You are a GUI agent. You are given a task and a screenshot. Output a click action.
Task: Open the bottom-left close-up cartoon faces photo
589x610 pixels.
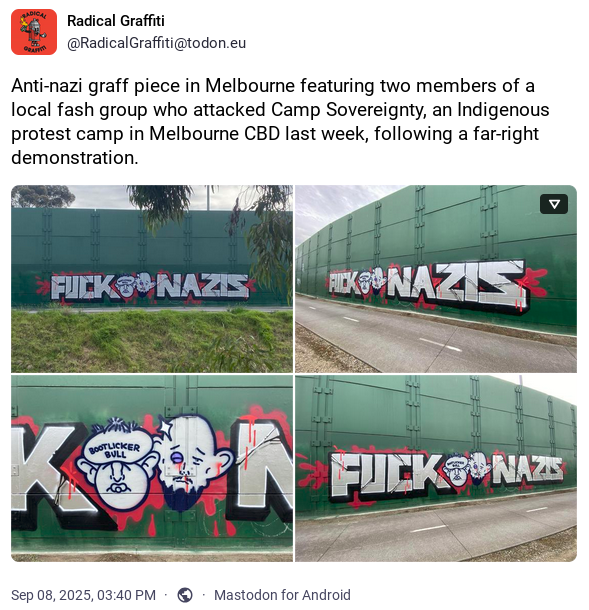[152, 468]
